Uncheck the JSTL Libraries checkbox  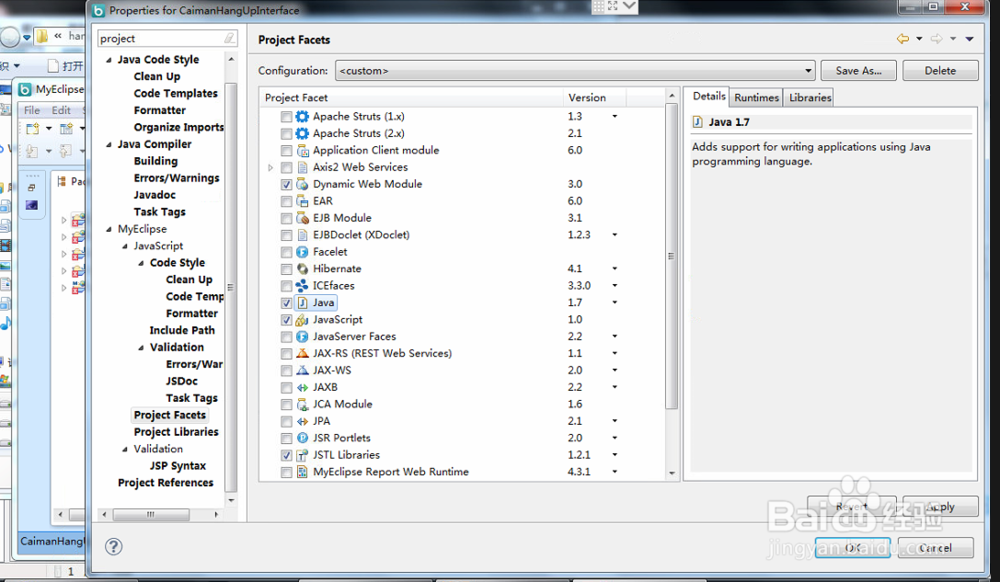pyautogui.click(x=286, y=455)
